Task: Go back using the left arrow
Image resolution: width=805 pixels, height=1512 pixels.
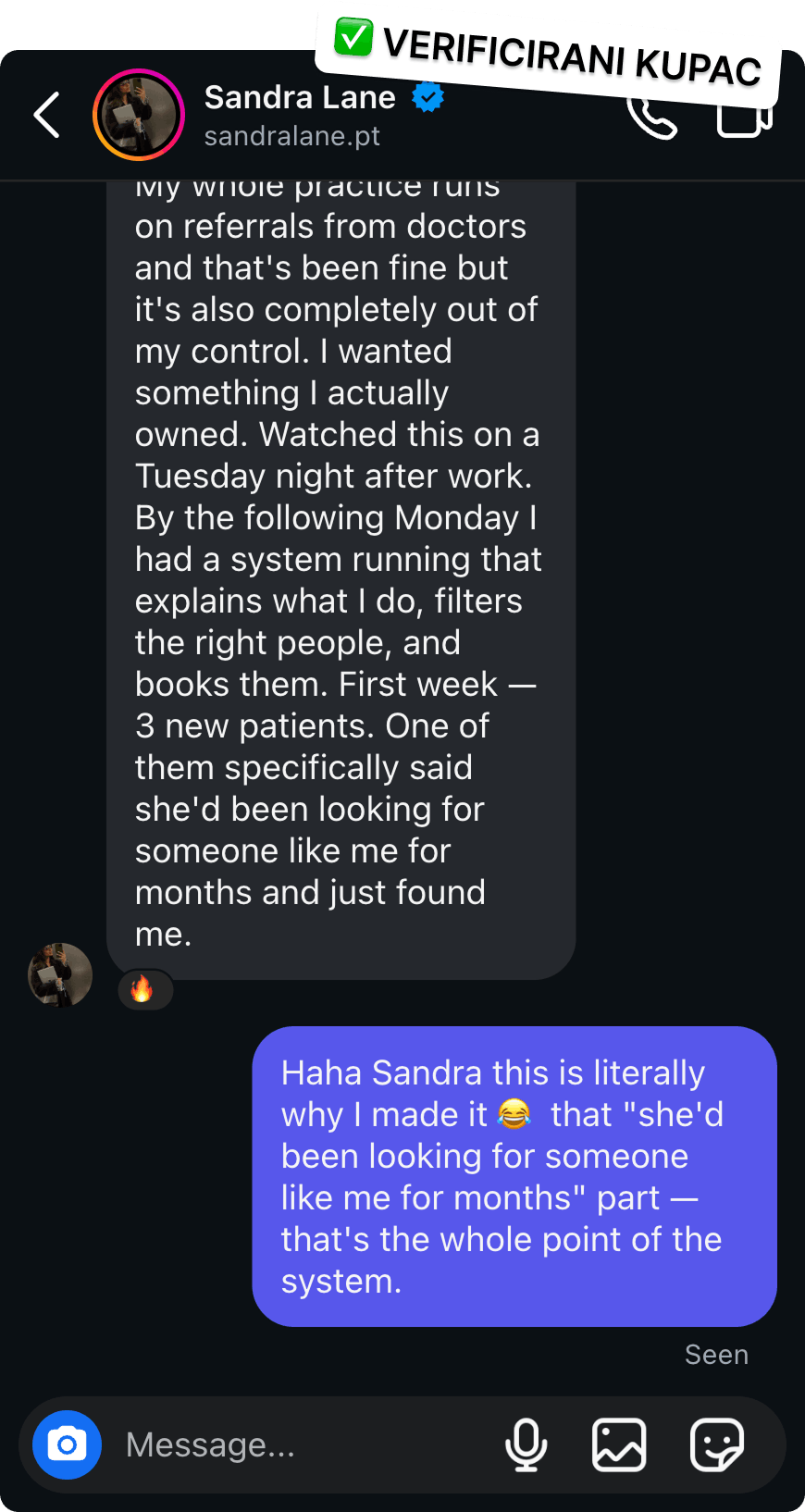Action: click(47, 115)
